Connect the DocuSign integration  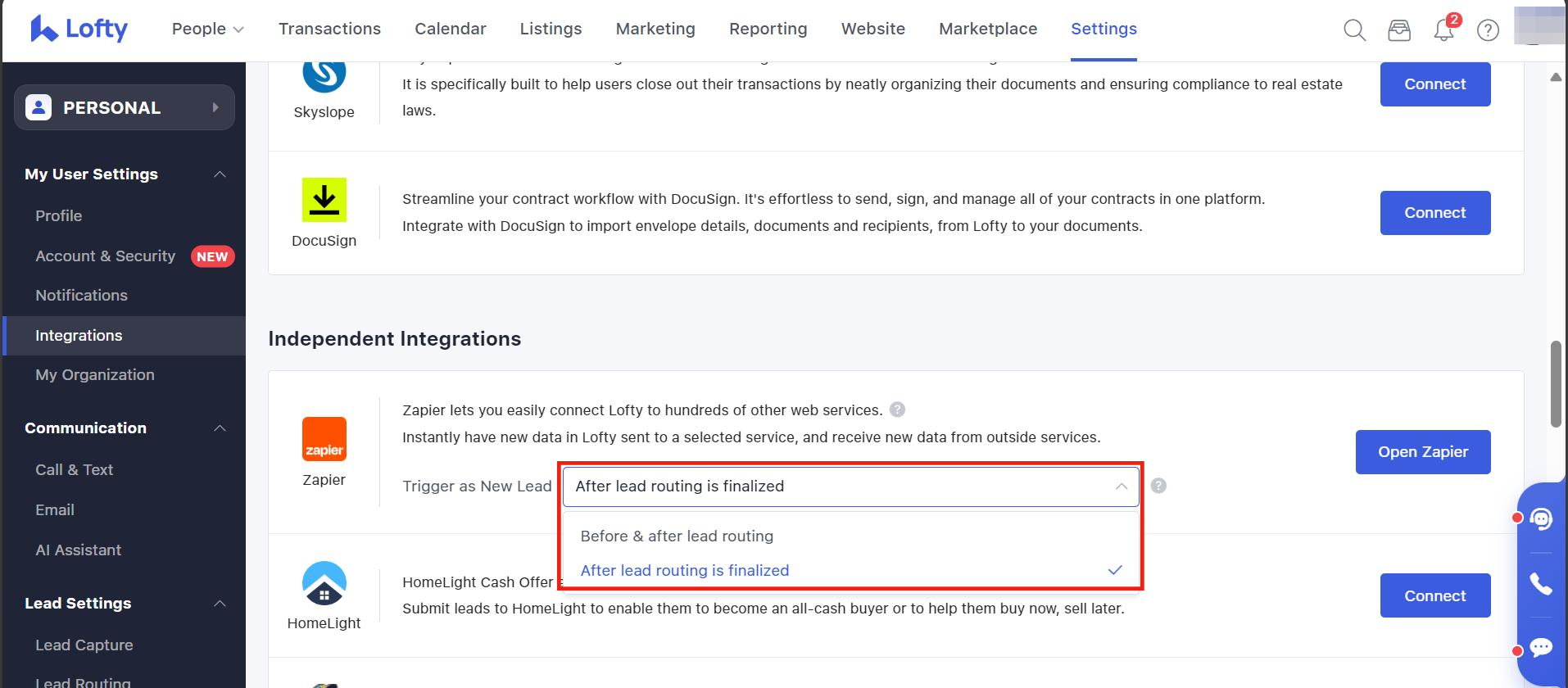(1434, 213)
